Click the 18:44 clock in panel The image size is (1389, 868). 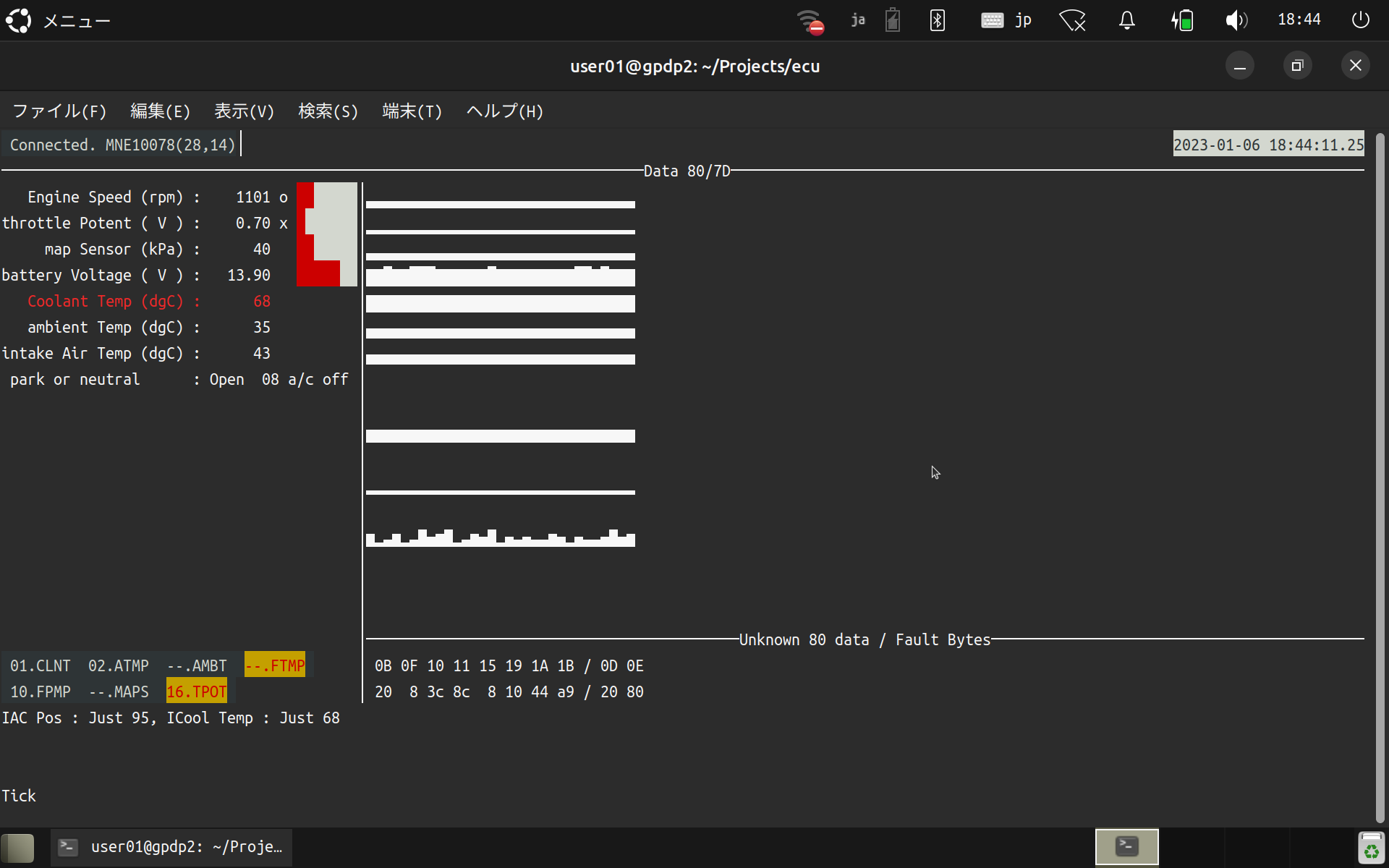(x=1299, y=20)
